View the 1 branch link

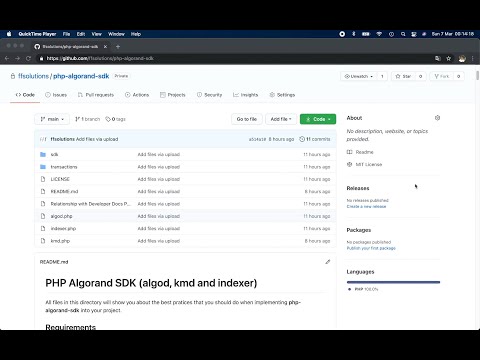(87, 119)
